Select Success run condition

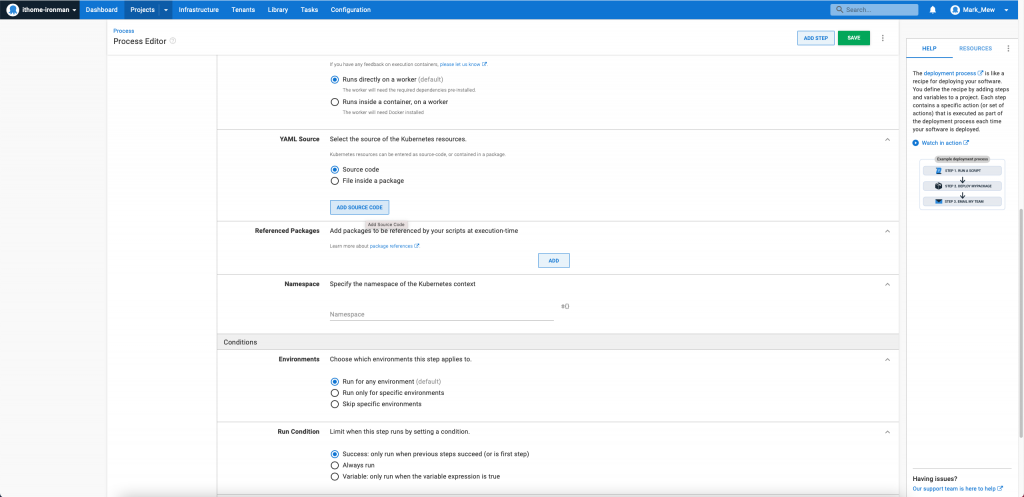tap(335, 454)
